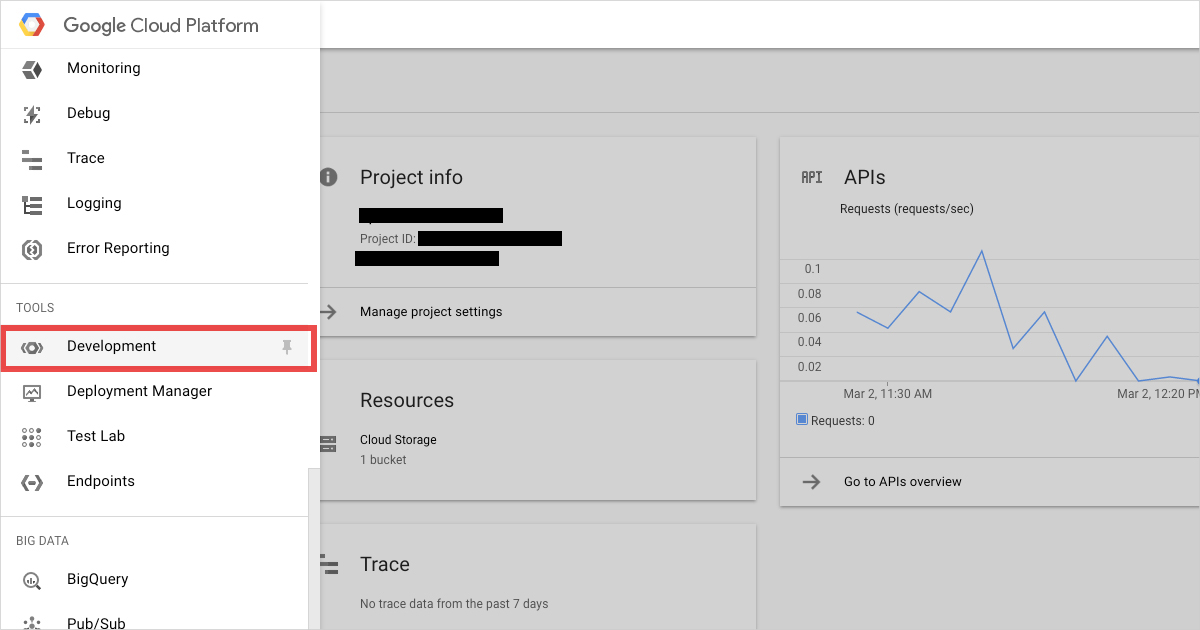Open the Trace icon in navigation menu
The width and height of the screenshot is (1200, 630).
click(32, 159)
